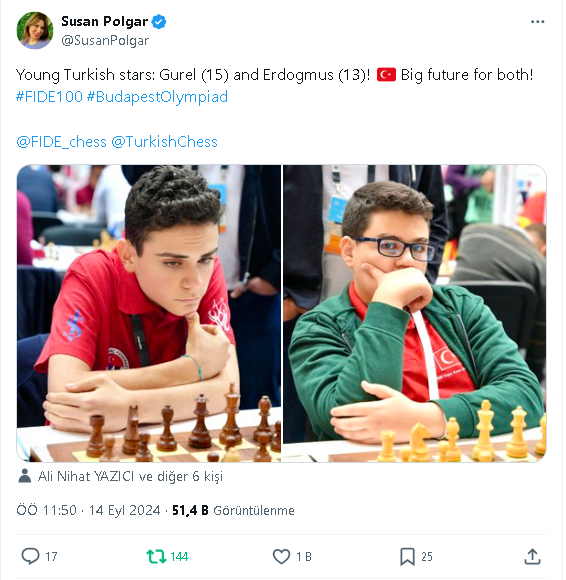566x580 pixels.
Task: Click the blue verified badge
Action: 159,22
